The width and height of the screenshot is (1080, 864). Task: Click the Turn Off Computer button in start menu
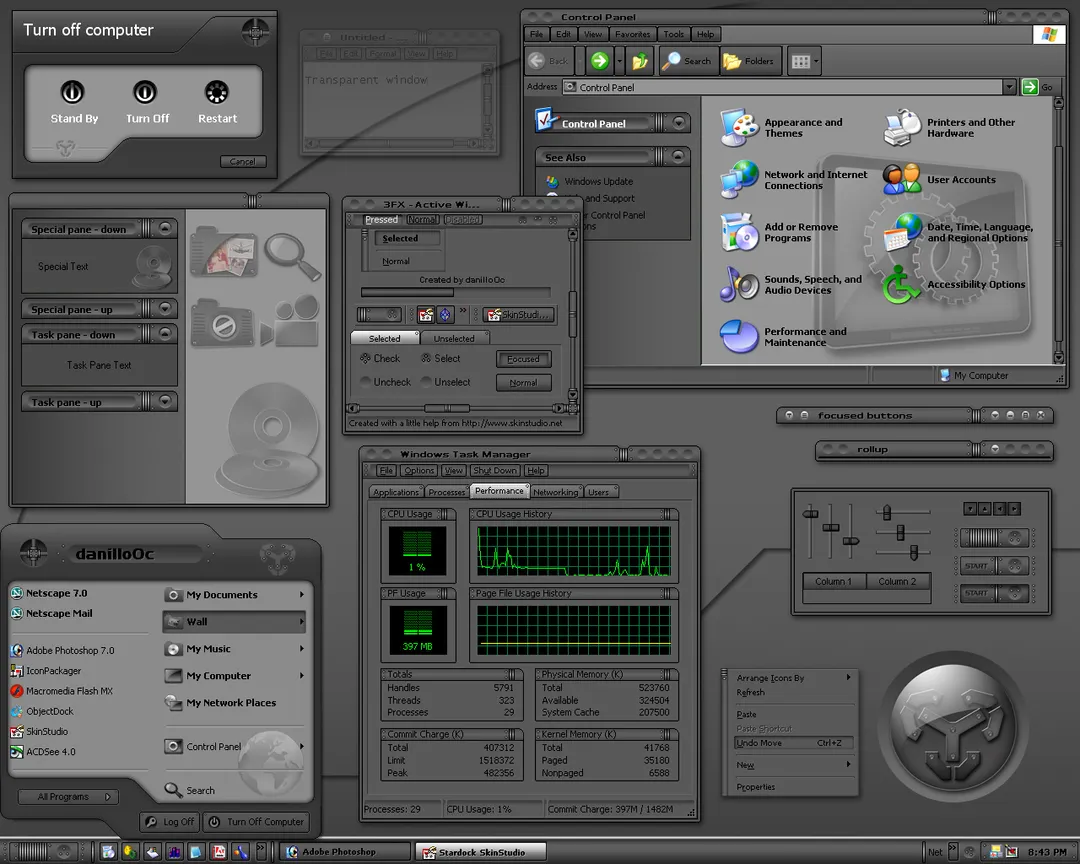pos(256,822)
